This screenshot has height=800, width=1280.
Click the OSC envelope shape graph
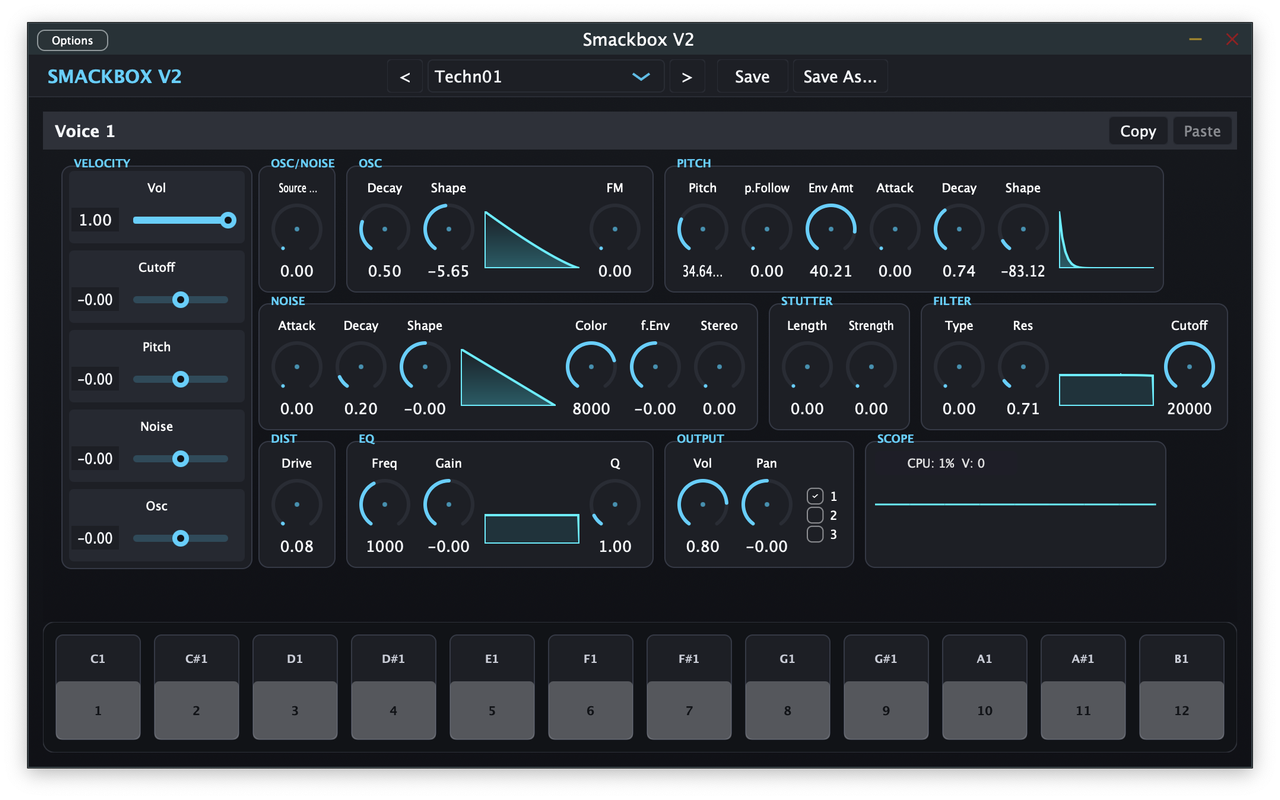(x=532, y=240)
